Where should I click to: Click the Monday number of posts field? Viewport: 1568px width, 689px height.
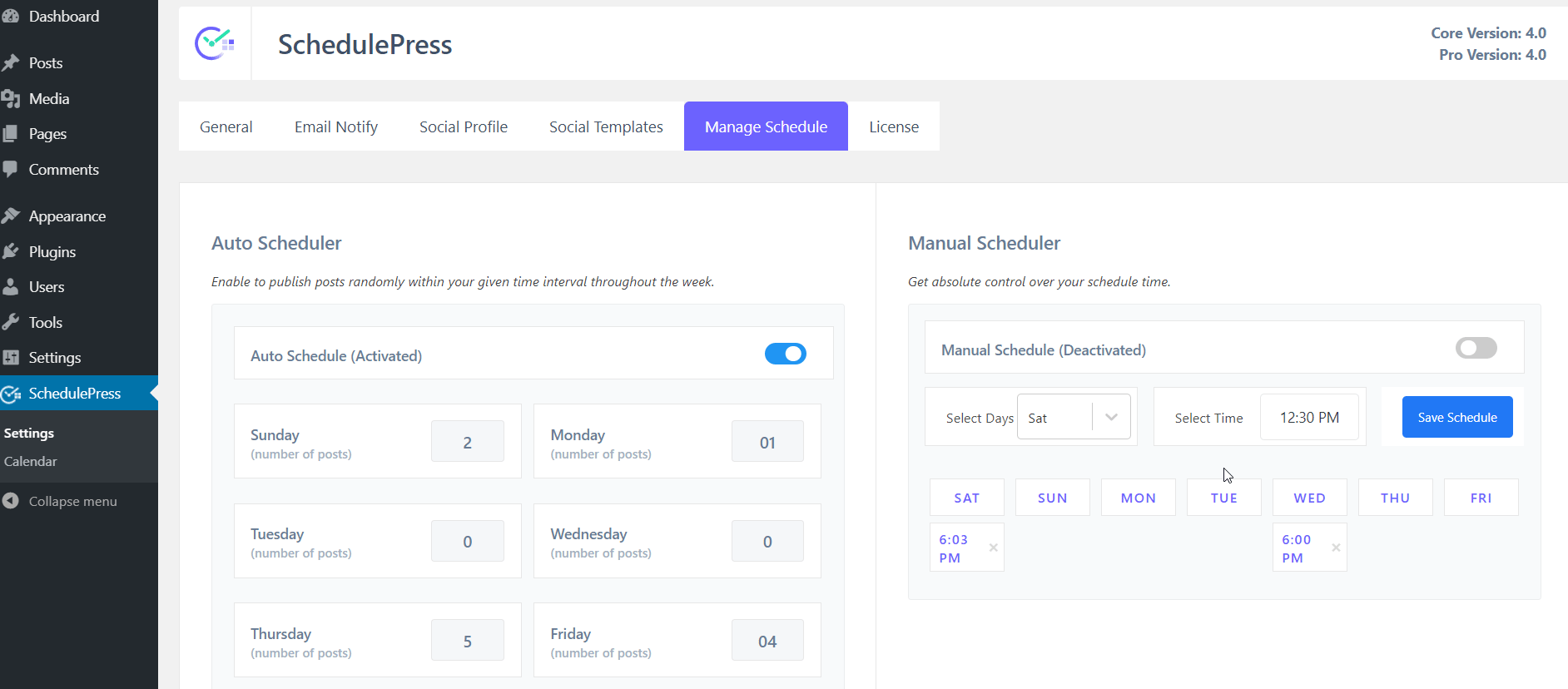pos(767,441)
